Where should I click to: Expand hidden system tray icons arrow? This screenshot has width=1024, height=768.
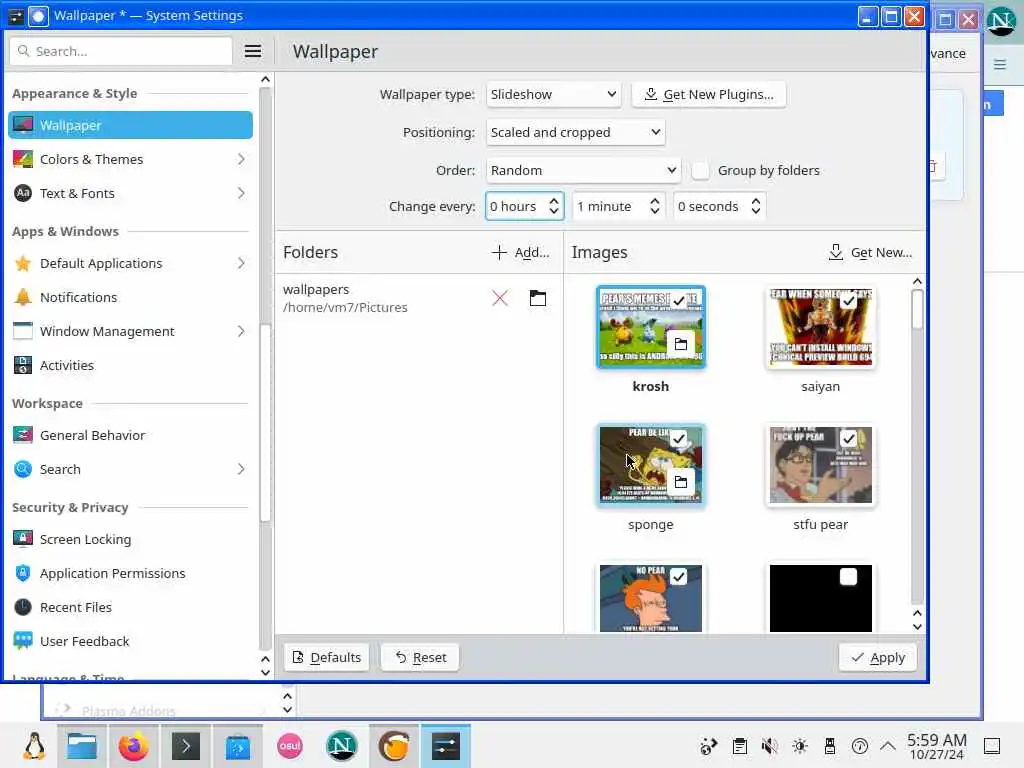point(887,746)
